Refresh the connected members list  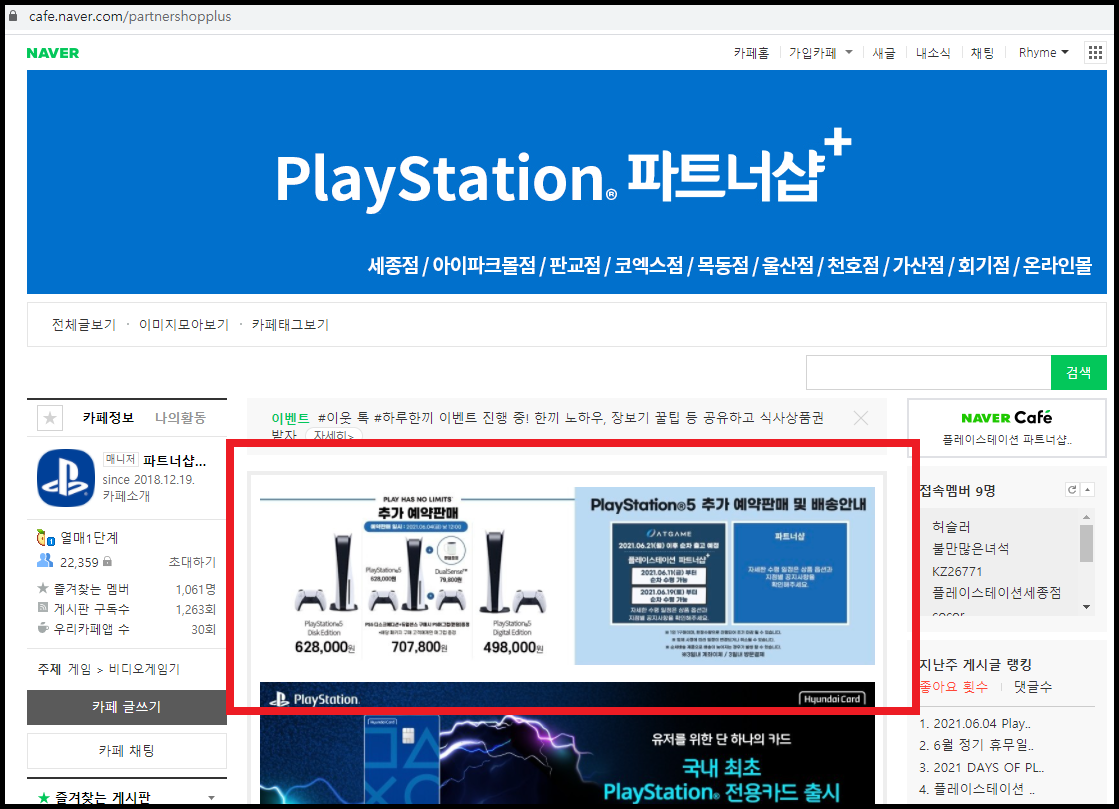(x=1071, y=489)
